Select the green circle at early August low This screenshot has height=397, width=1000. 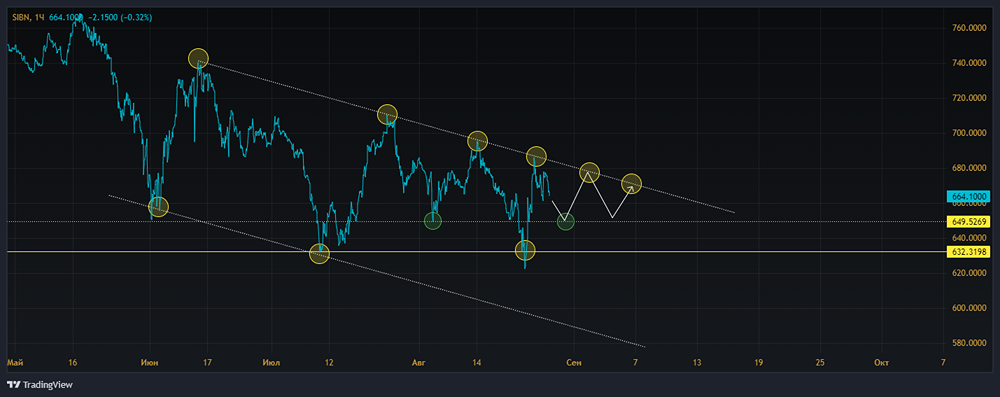pyautogui.click(x=433, y=221)
